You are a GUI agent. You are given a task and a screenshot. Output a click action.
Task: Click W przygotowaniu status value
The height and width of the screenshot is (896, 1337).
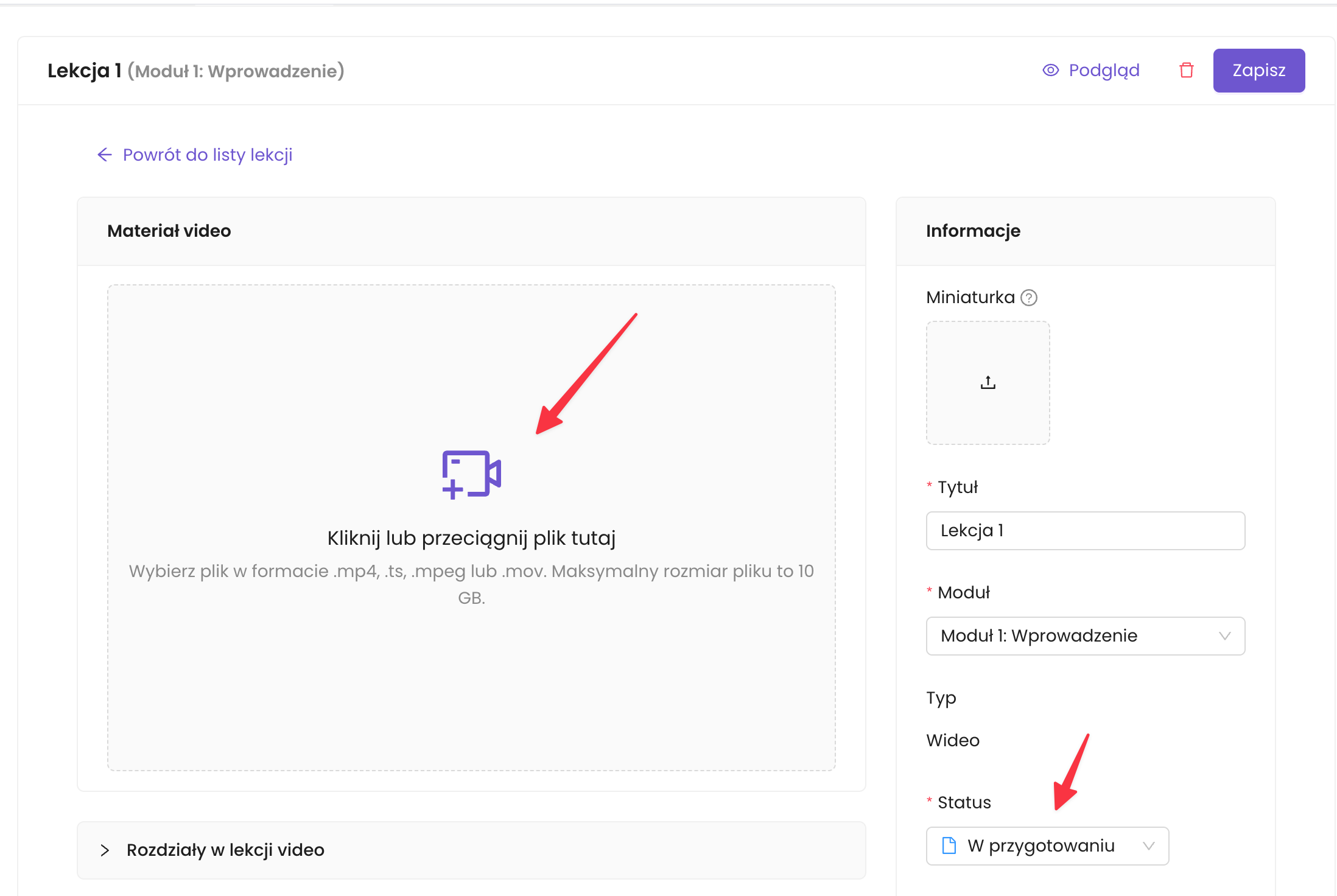pos(1040,846)
